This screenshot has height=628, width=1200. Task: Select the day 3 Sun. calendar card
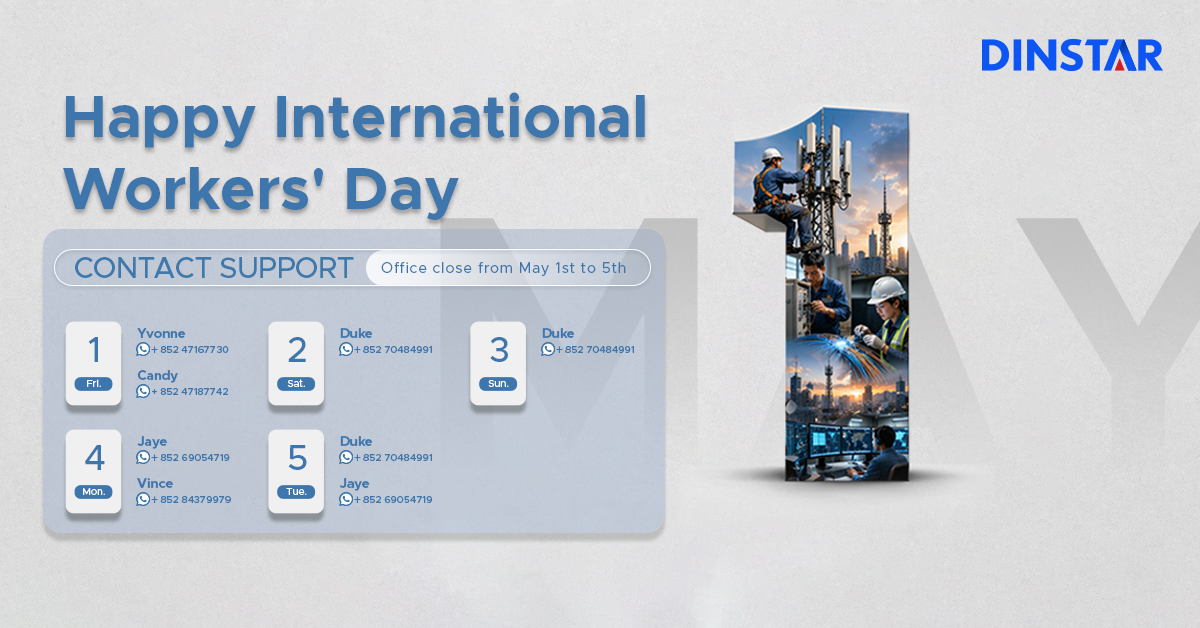tap(498, 363)
